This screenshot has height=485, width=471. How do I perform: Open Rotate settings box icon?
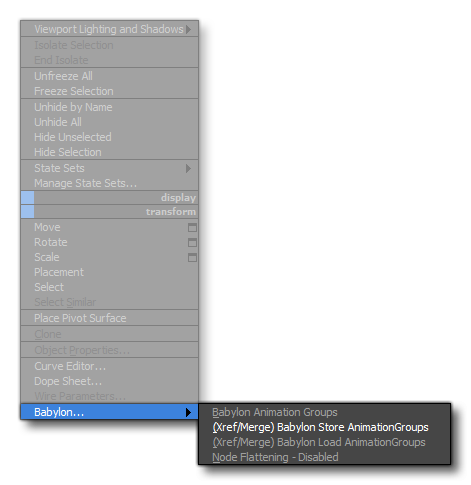(192, 243)
